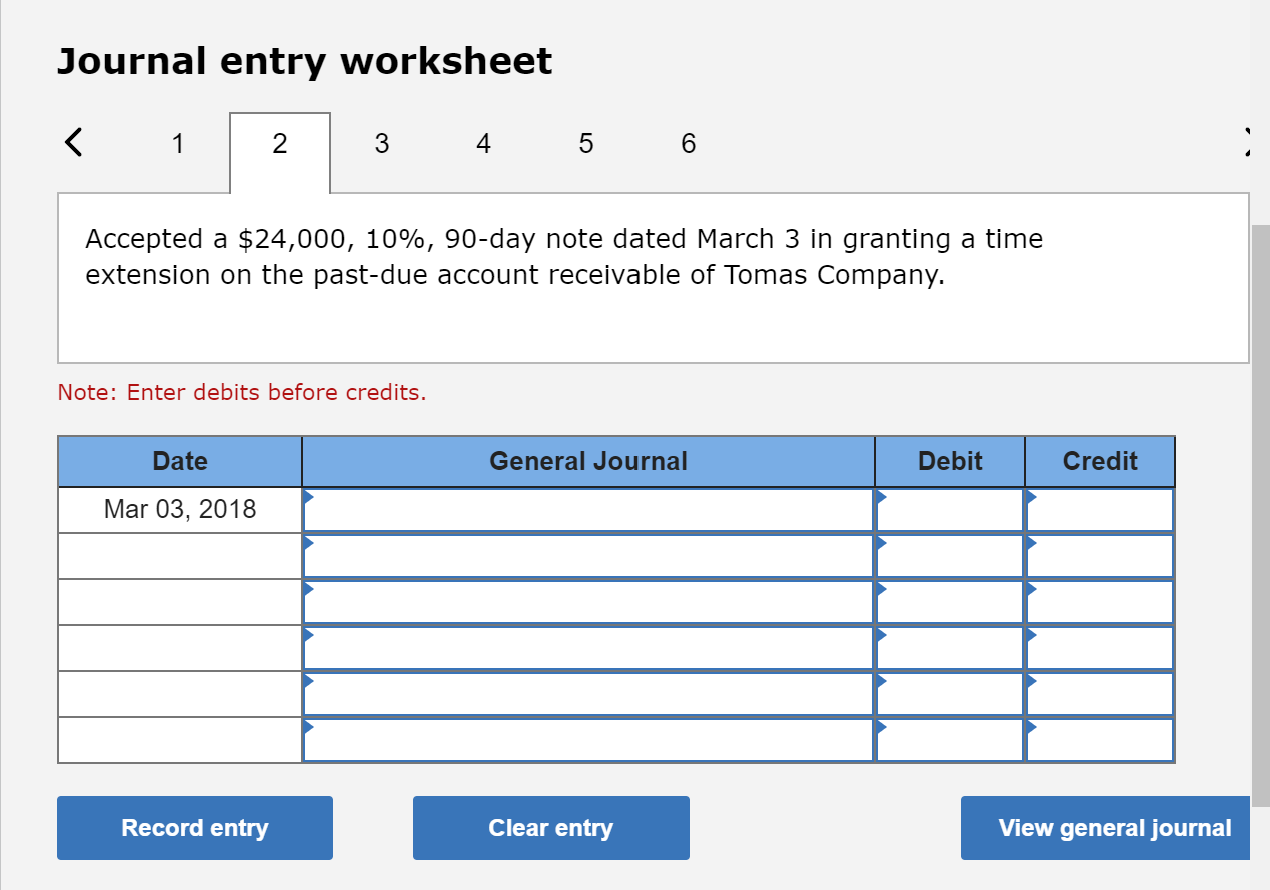Open the account selector in second journal row
The height and width of the screenshot is (890, 1270).
(309, 542)
